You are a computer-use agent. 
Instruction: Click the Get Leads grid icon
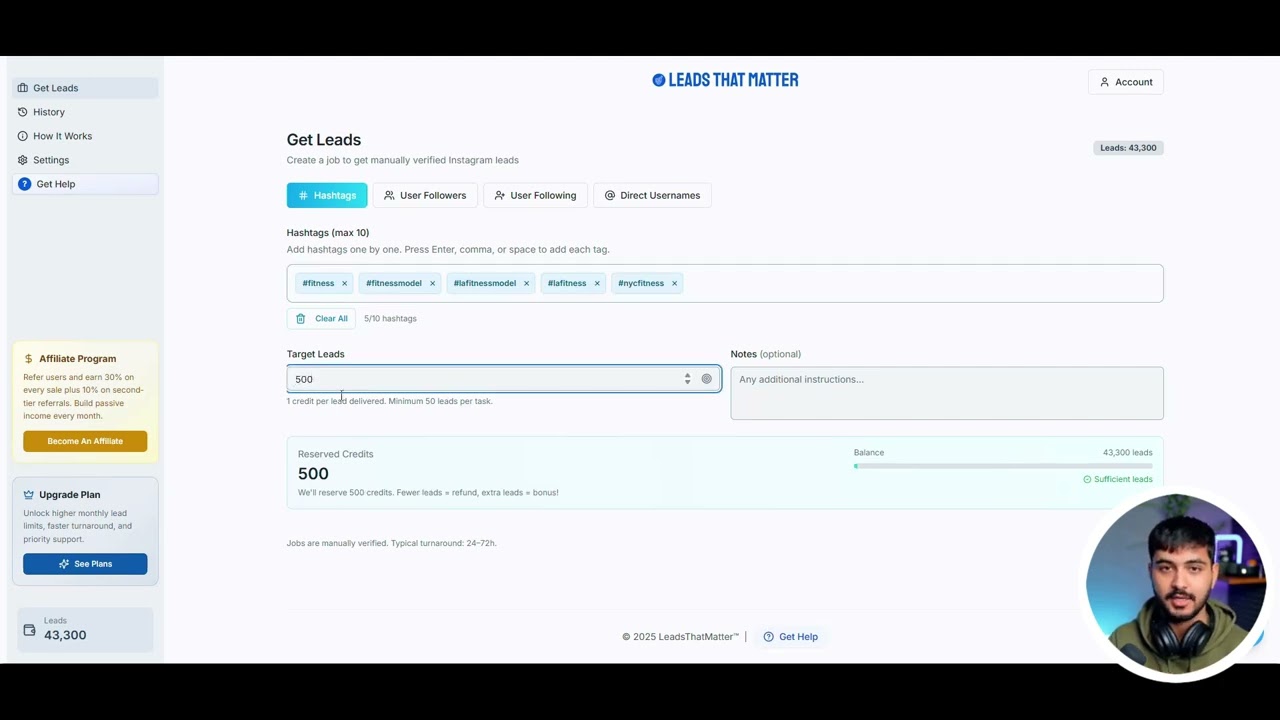click(x=23, y=88)
